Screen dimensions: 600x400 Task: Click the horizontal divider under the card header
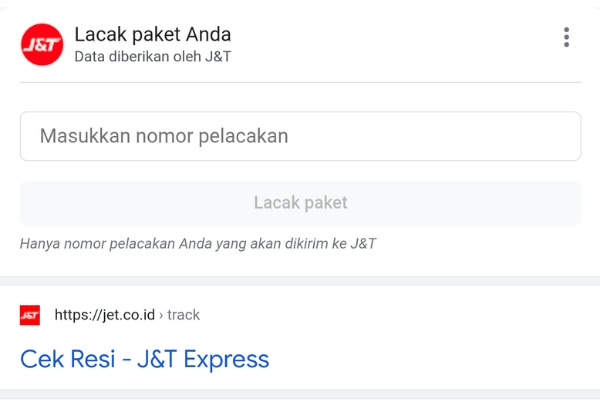point(300,81)
